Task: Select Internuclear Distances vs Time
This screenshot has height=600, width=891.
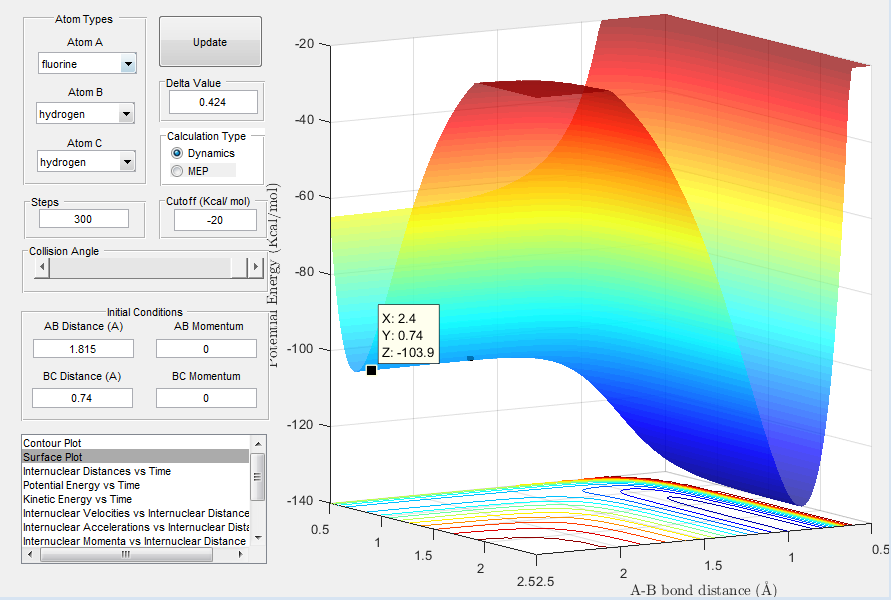Action: pyautogui.click(x=136, y=471)
